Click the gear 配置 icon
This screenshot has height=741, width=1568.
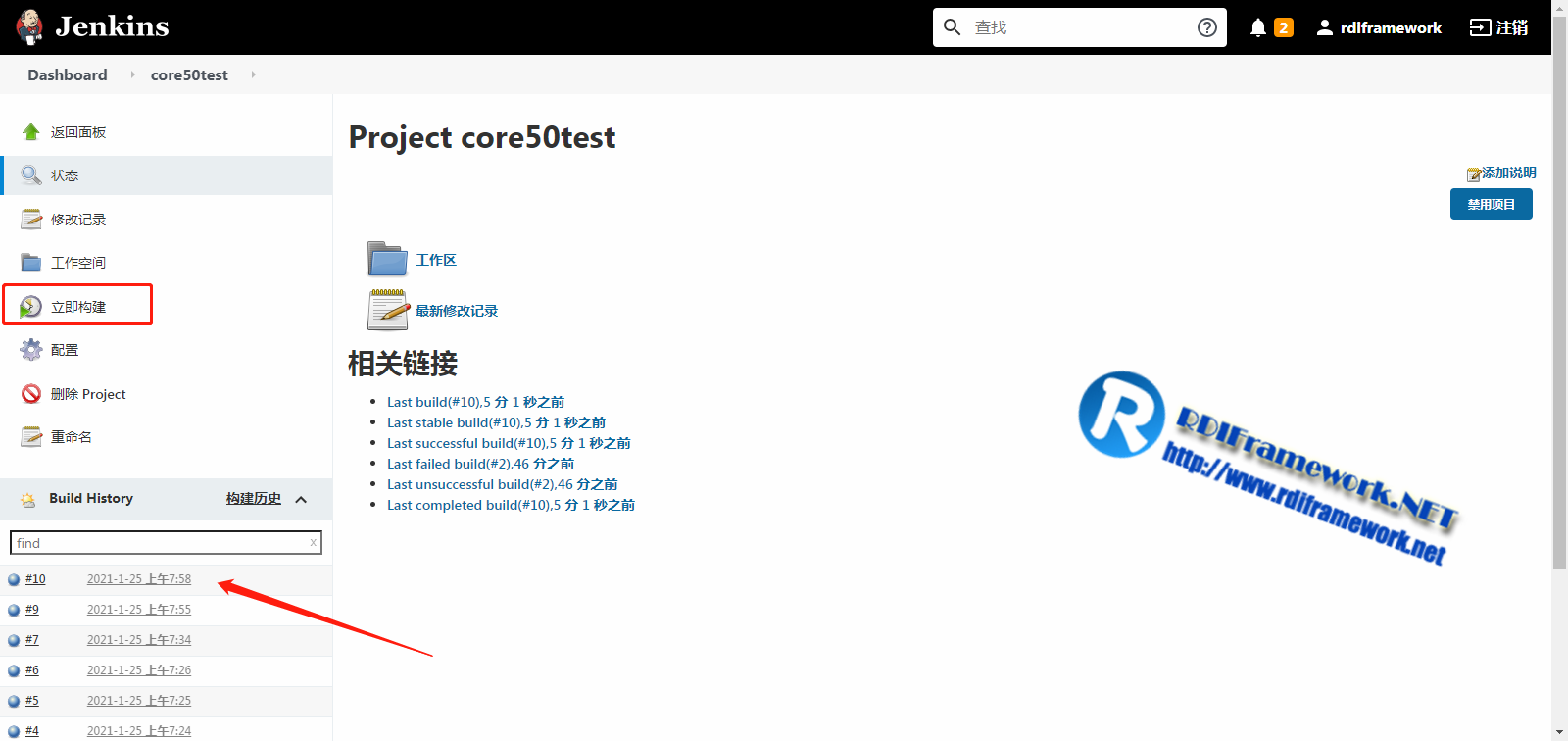[31, 350]
